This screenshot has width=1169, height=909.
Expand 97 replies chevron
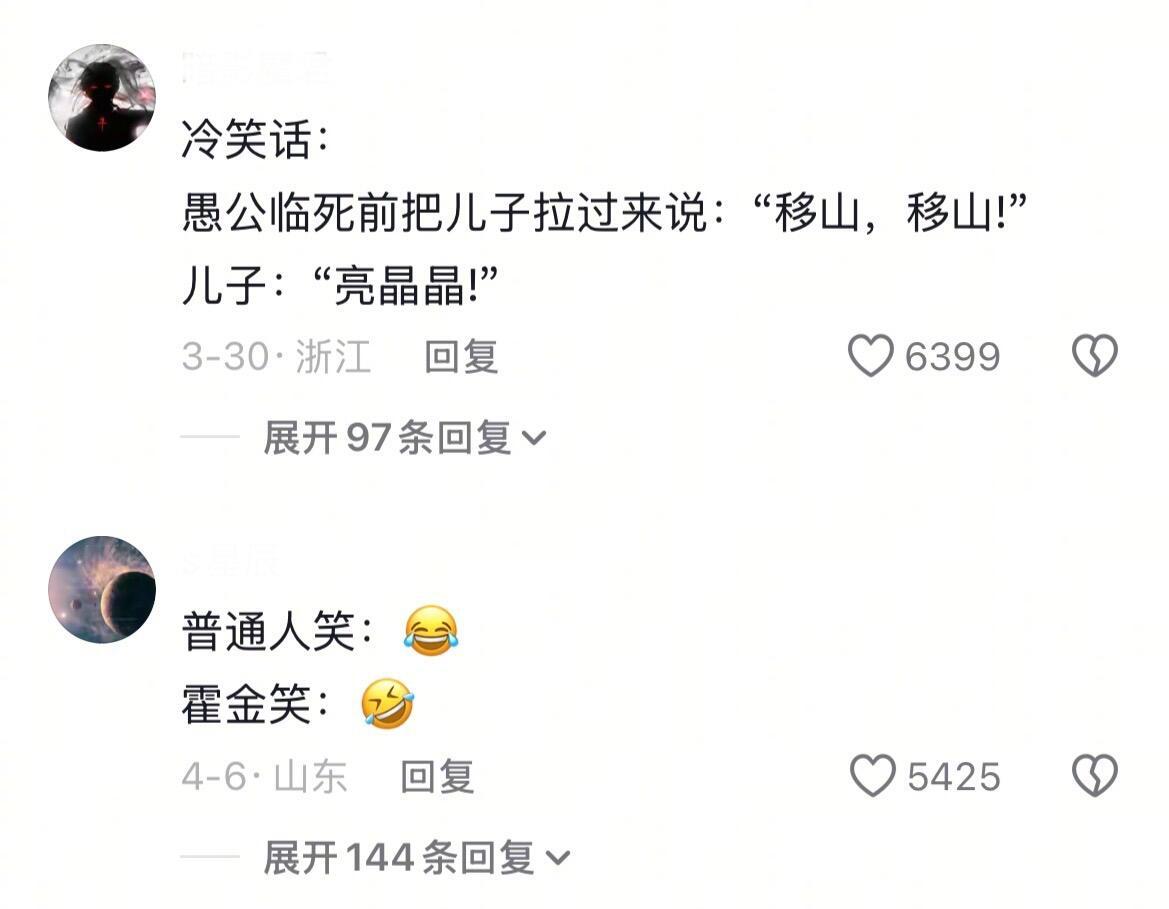pos(534,438)
